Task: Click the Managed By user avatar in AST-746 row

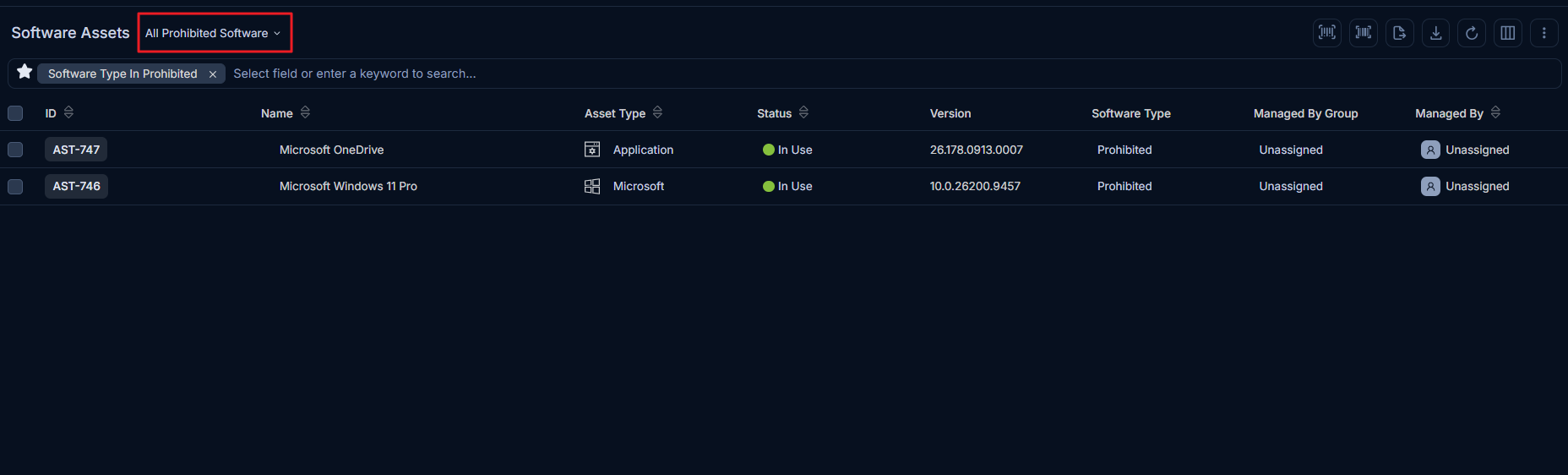Action: pos(1430,186)
